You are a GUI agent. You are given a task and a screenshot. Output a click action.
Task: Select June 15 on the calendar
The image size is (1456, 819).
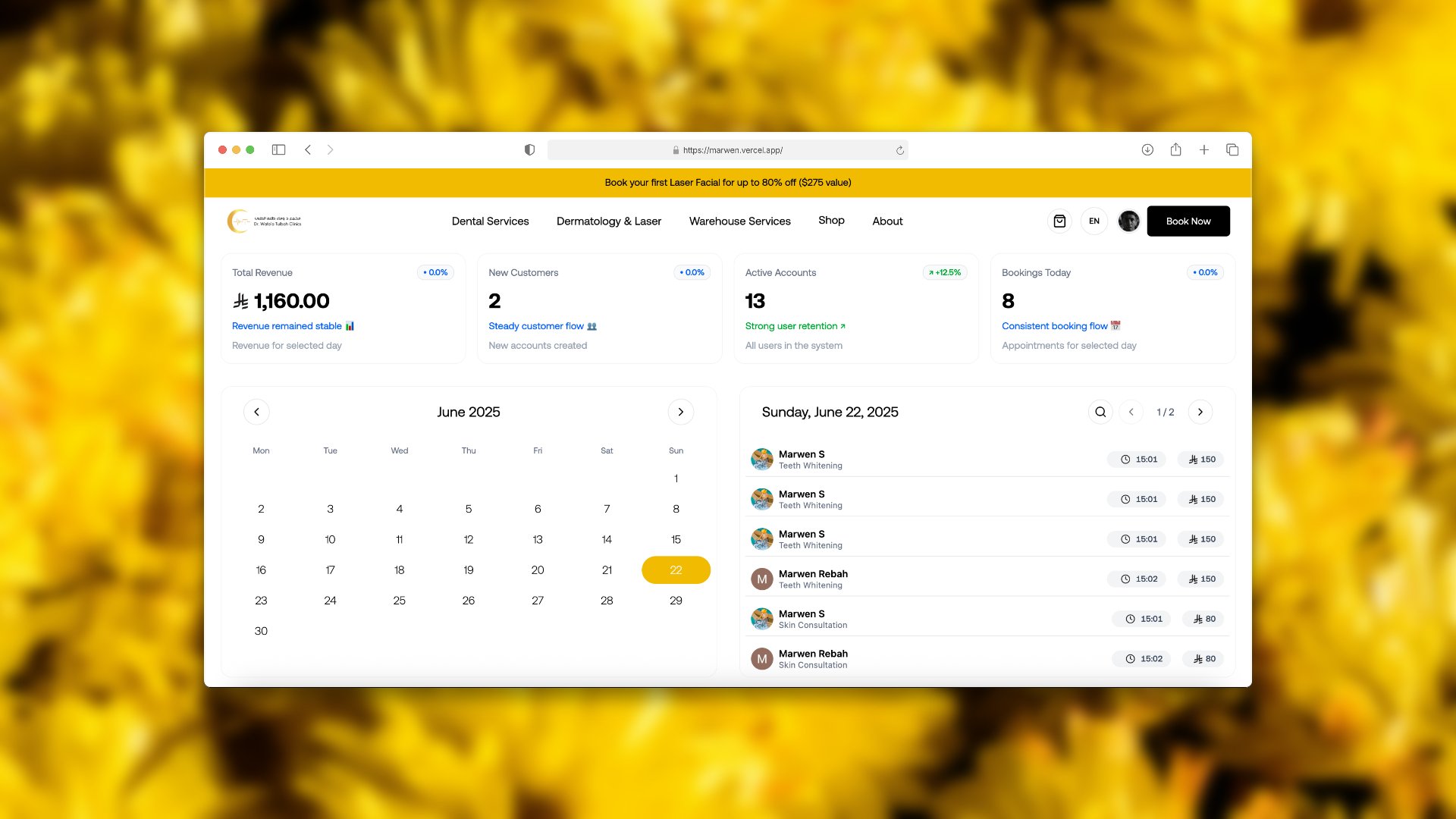[x=676, y=539]
